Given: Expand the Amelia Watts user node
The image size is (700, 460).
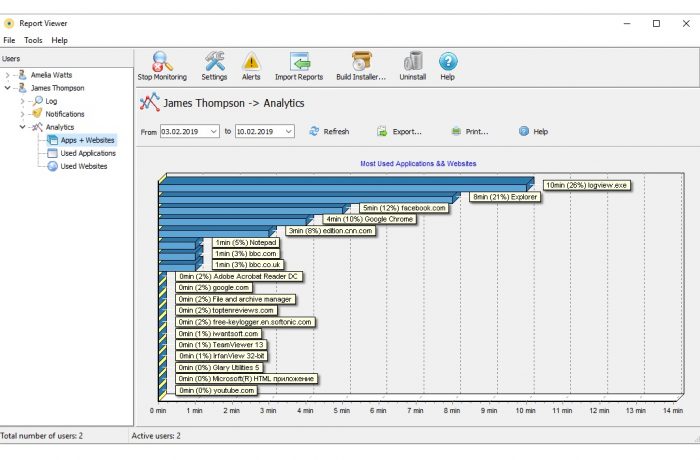Looking at the screenshot, I should click(x=9, y=75).
